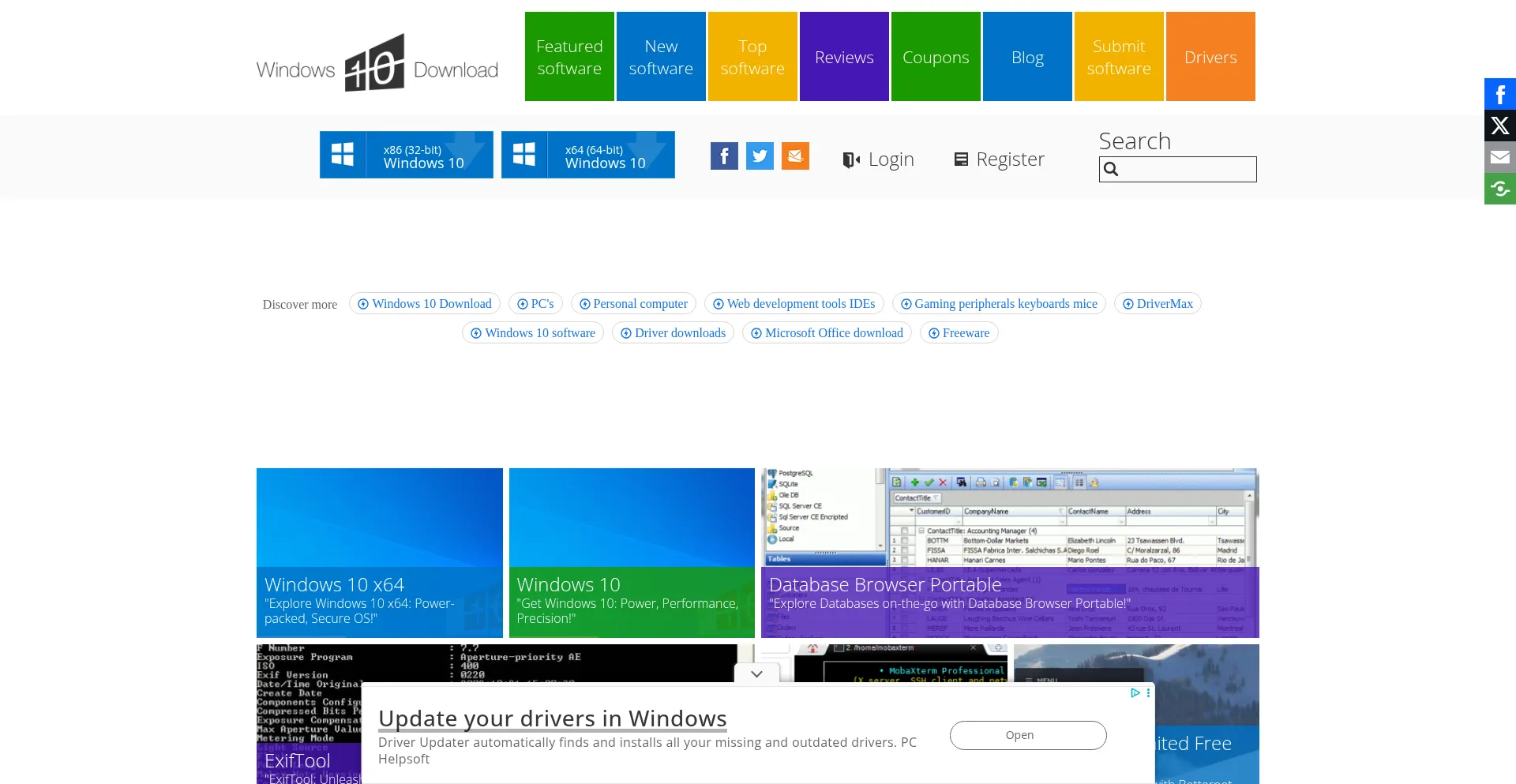Share on X from right sidebar
Screen dimensions: 1516x784
1499,126
